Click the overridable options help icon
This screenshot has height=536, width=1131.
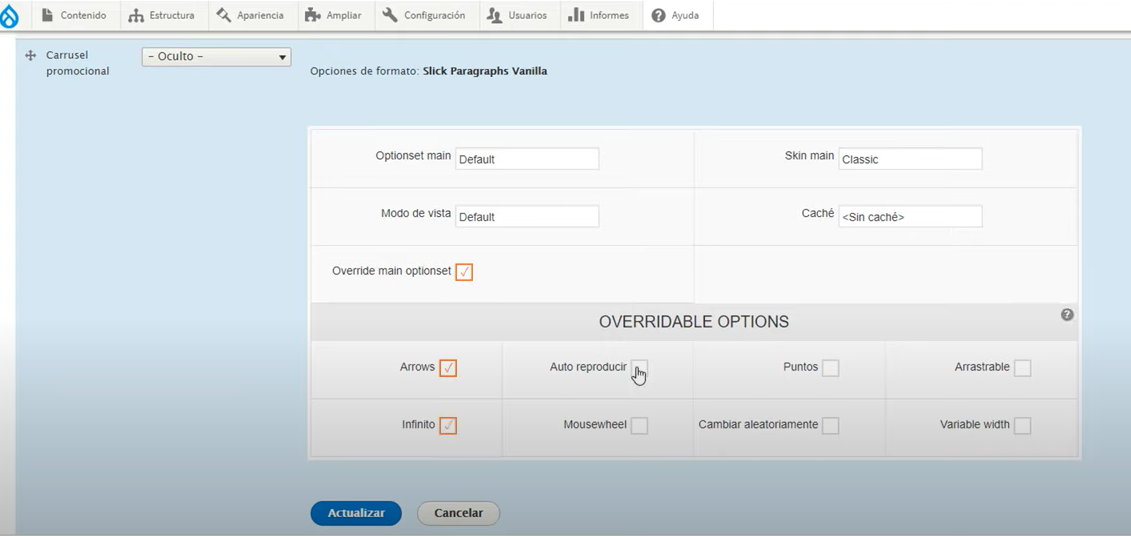1067,315
